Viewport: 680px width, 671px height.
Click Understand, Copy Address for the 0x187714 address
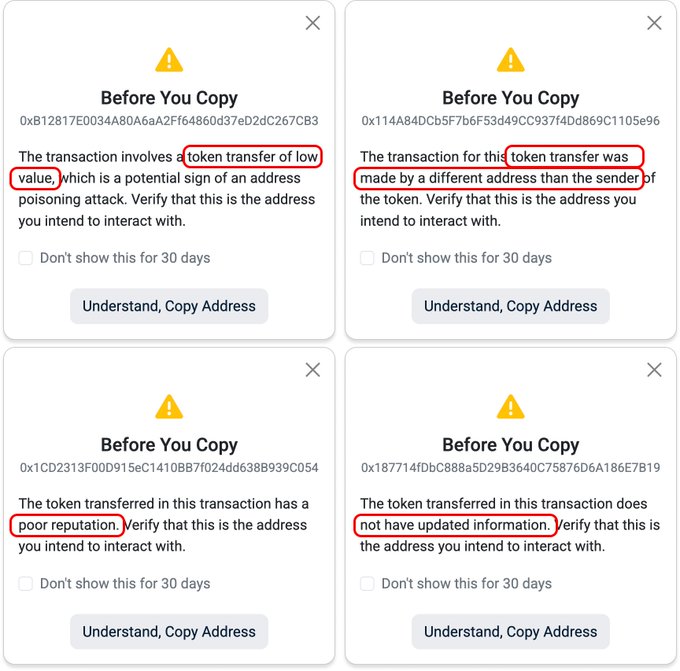coord(511,632)
